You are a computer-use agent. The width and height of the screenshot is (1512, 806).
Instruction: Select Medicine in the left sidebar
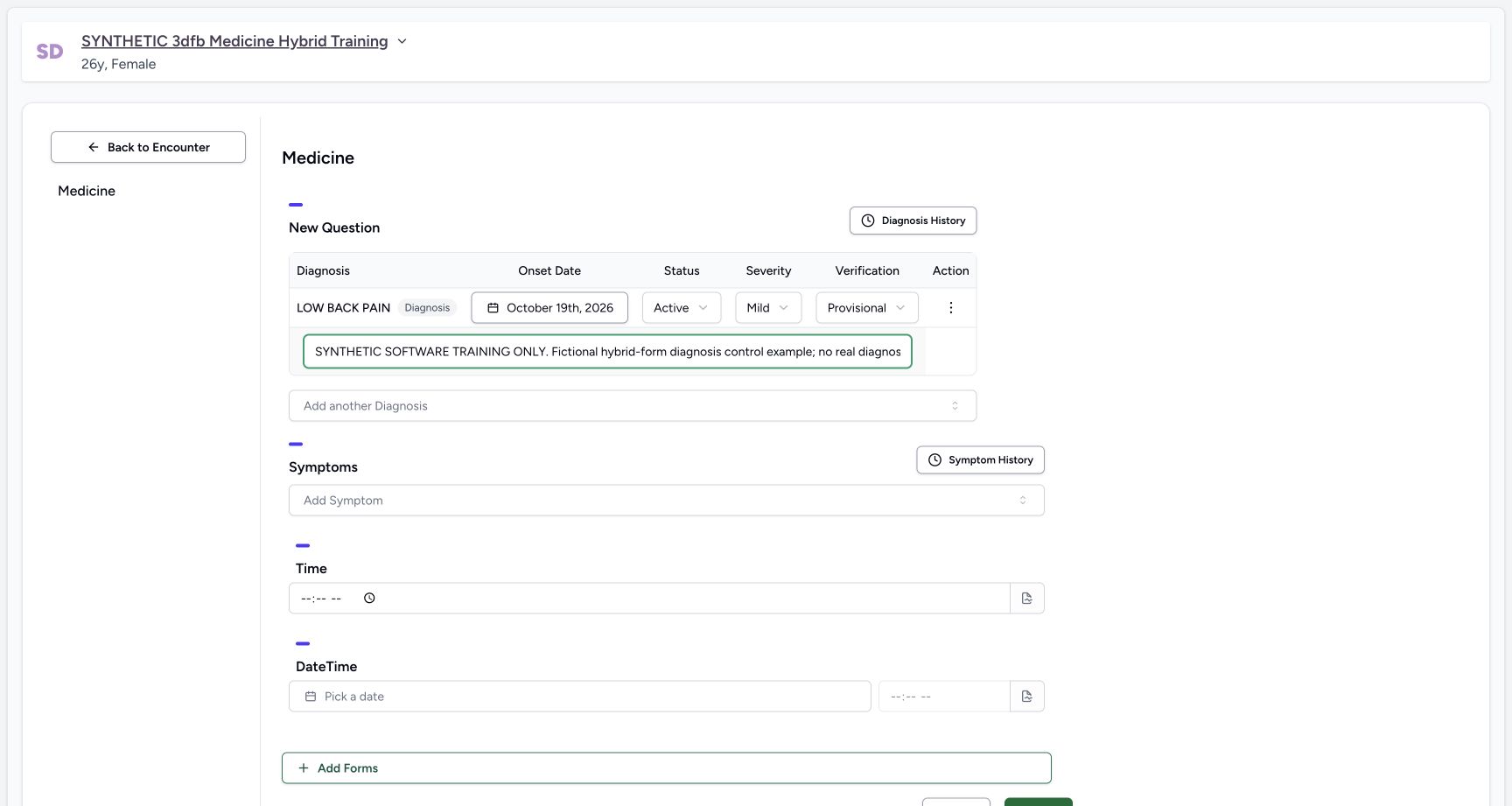(87, 191)
